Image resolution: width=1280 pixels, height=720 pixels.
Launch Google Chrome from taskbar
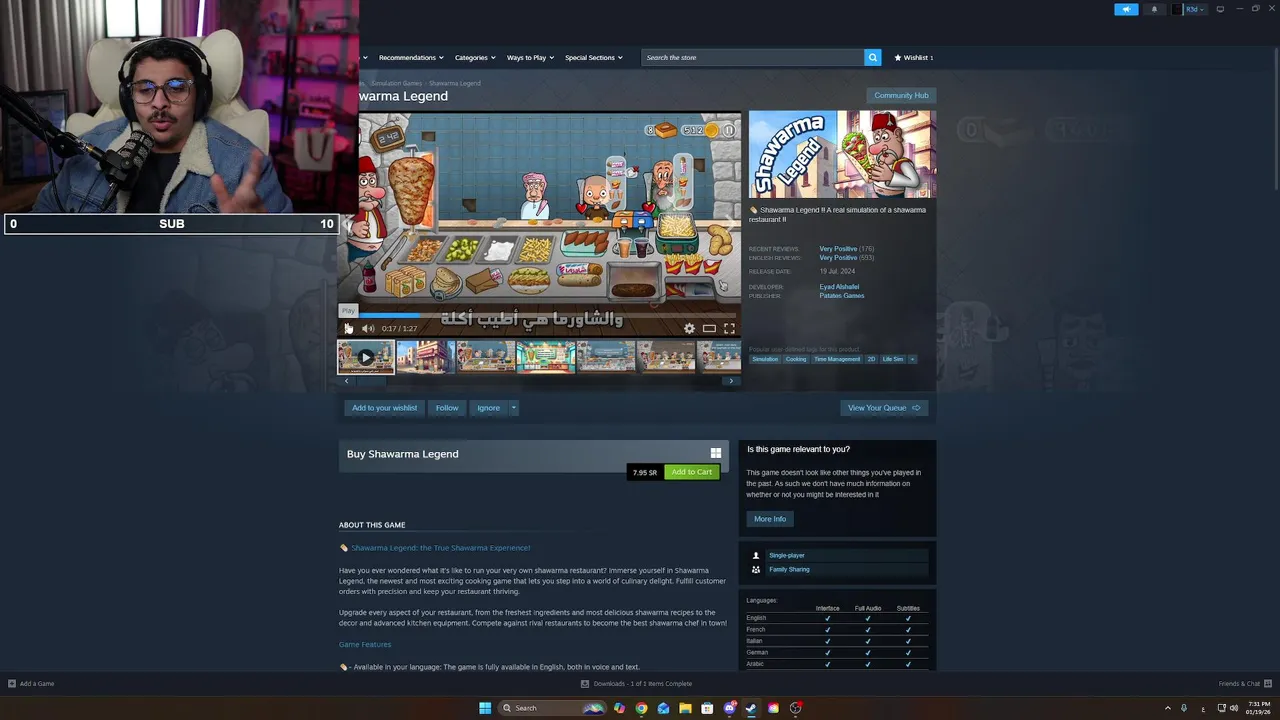click(x=641, y=708)
